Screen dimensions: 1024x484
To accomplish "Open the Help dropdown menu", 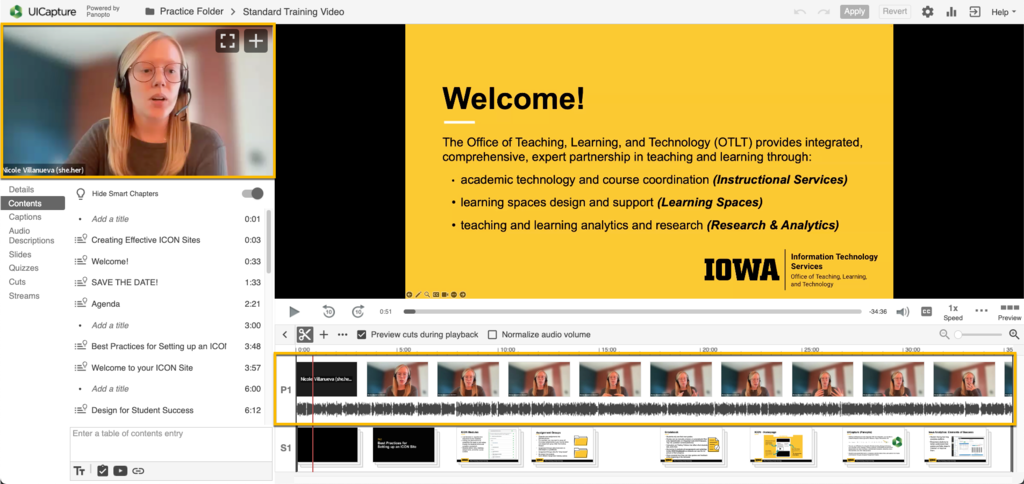I will pyautogui.click(x=1003, y=12).
